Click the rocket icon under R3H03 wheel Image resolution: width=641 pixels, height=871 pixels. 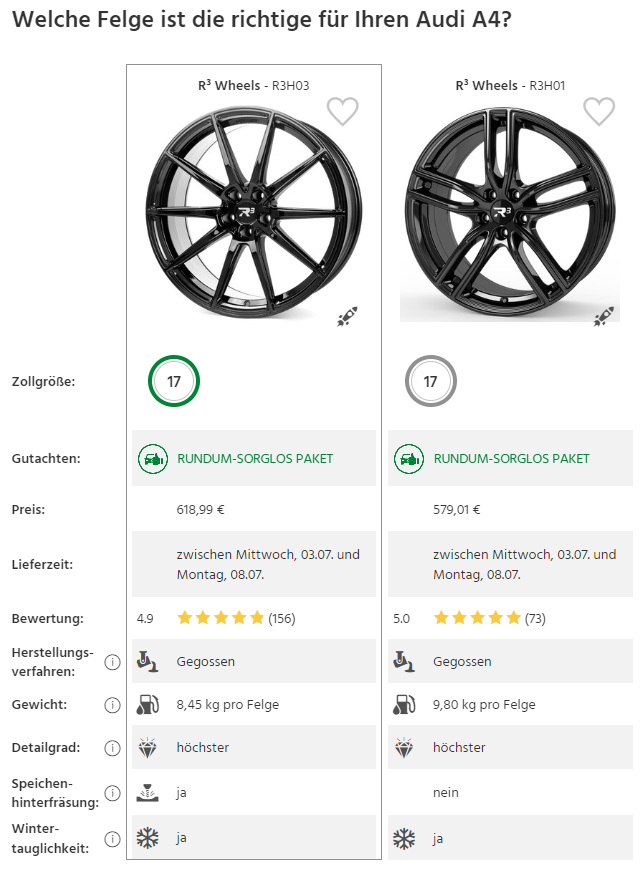[x=347, y=317]
